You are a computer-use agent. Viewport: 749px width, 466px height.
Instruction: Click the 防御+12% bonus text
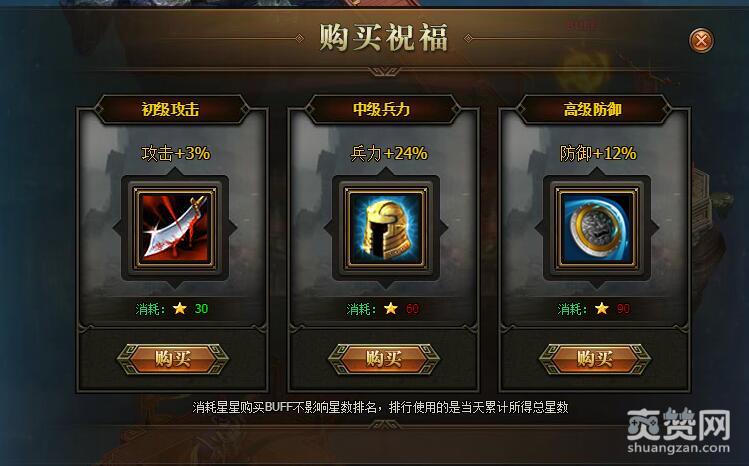pos(598,153)
